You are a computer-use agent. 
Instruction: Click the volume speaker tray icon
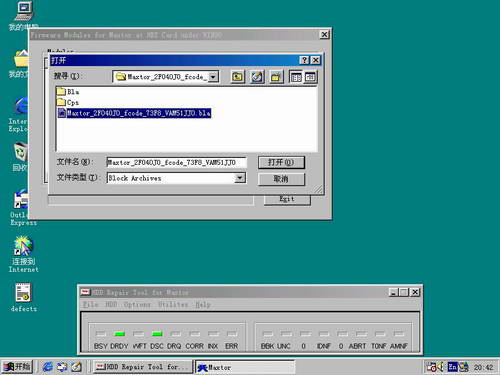point(441,367)
